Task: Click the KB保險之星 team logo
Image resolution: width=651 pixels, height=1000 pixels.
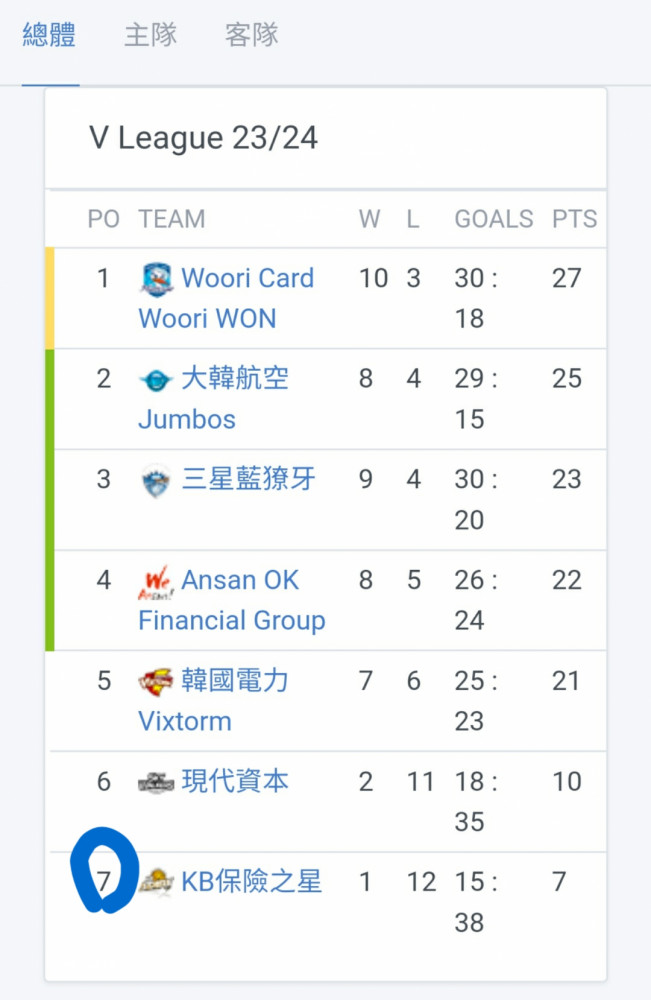Action: tap(156, 883)
